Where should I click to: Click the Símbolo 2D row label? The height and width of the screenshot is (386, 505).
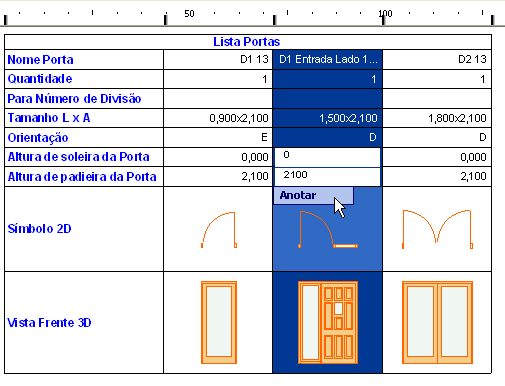point(39,229)
